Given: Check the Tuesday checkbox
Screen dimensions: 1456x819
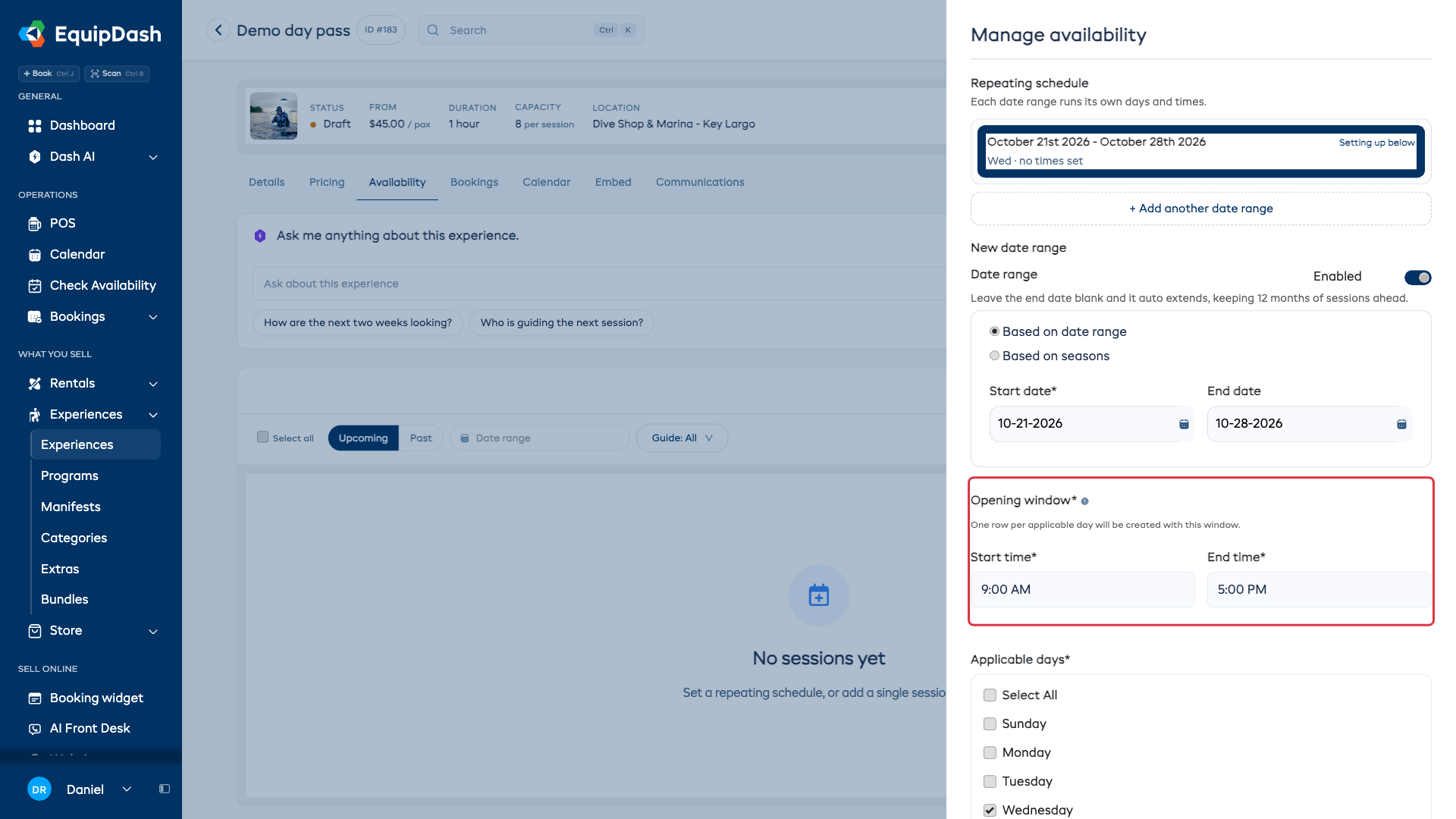Looking at the screenshot, I should click(990, 782).
